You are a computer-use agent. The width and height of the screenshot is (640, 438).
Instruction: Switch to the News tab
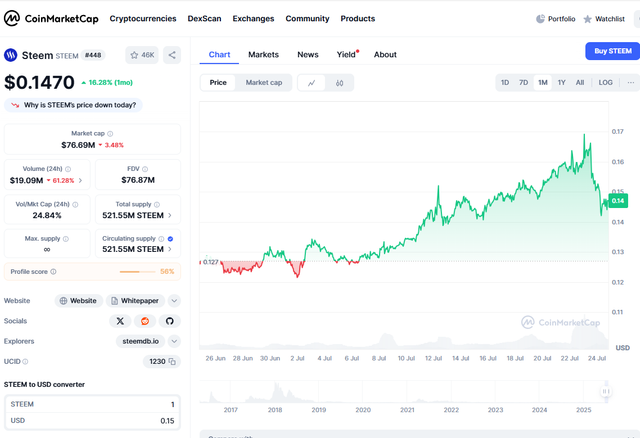point(308,55)
